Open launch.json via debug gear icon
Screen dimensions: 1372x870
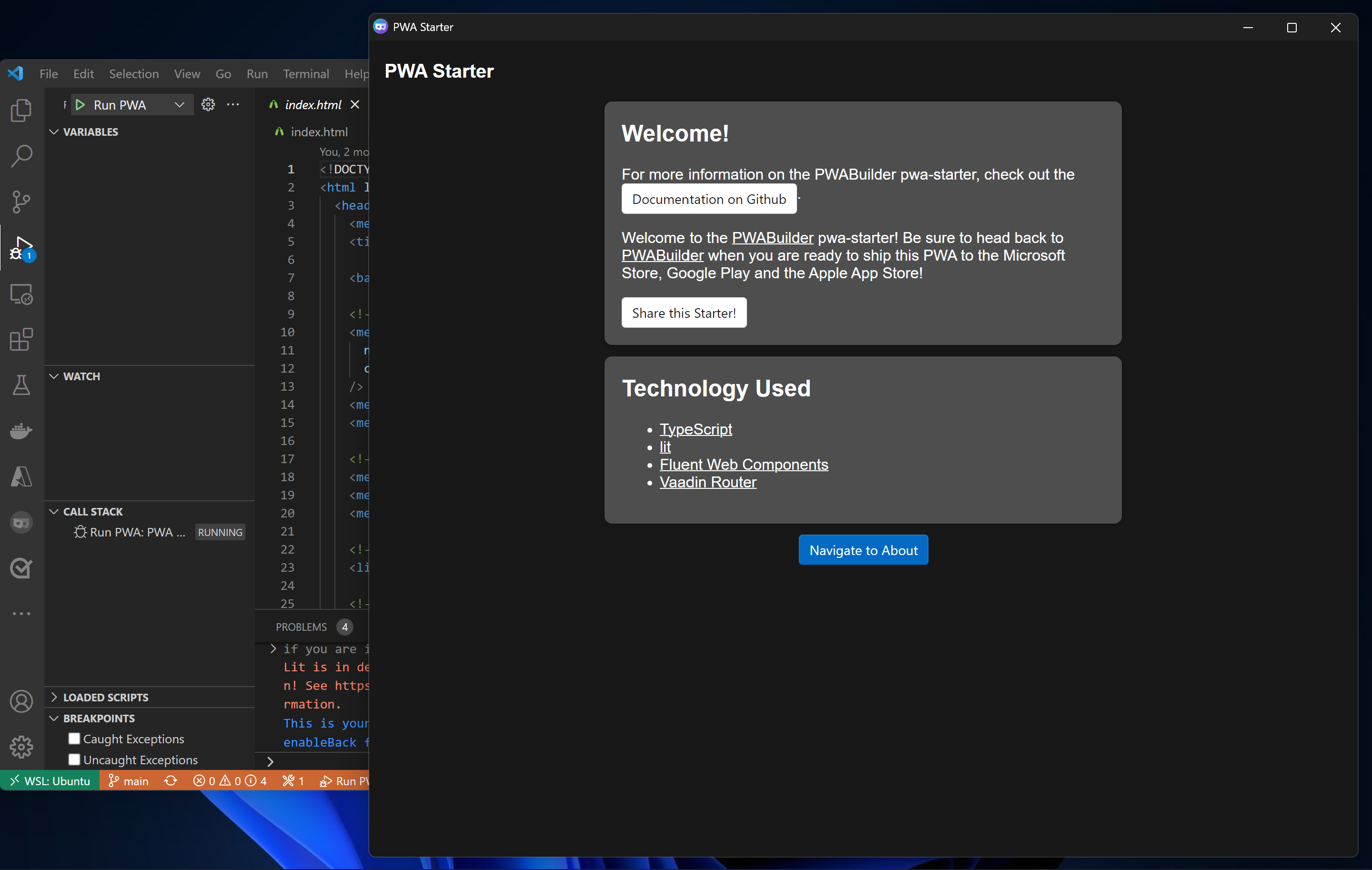(x=208, y=105)
